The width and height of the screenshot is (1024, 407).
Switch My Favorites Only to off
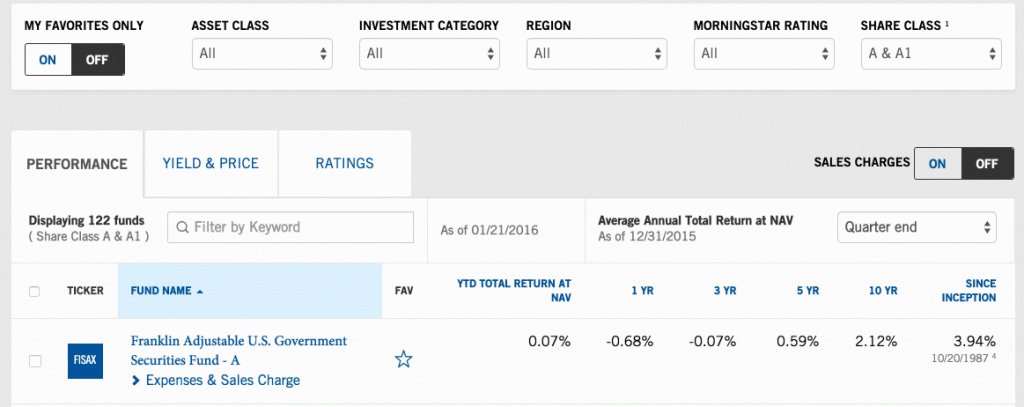(x=97, y=59)
